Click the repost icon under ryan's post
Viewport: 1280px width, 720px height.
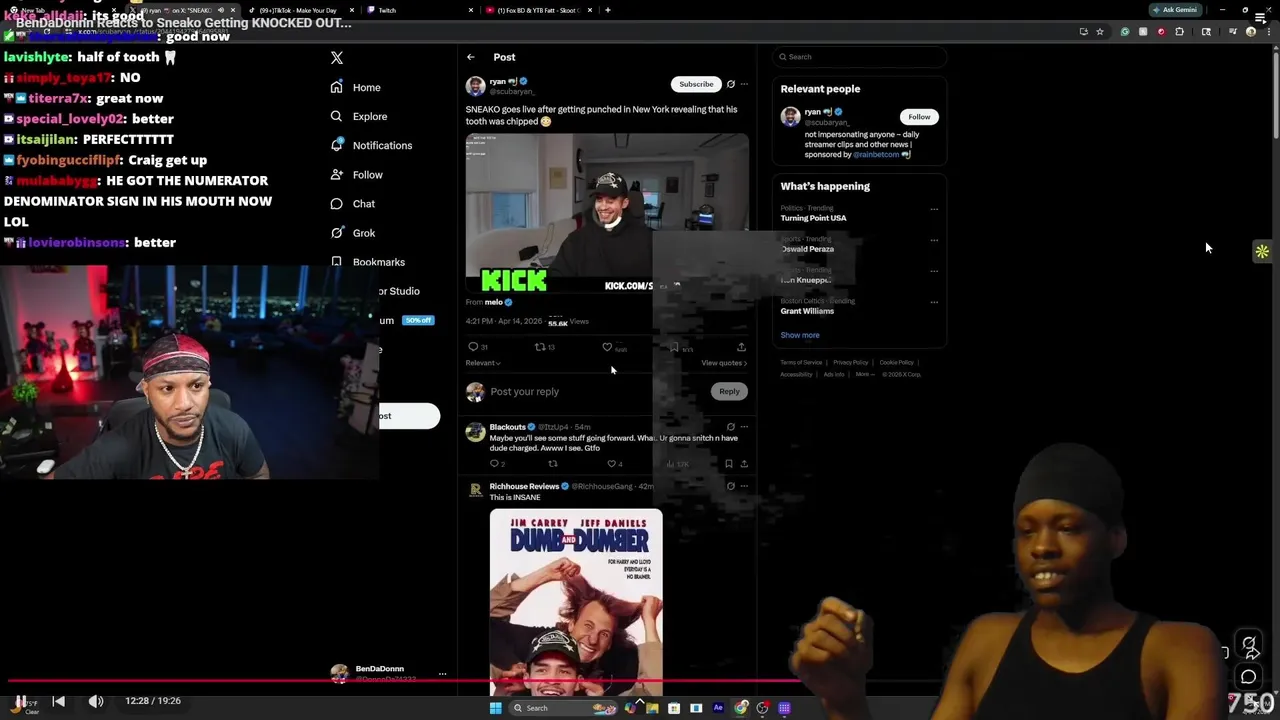click(540, 347)
